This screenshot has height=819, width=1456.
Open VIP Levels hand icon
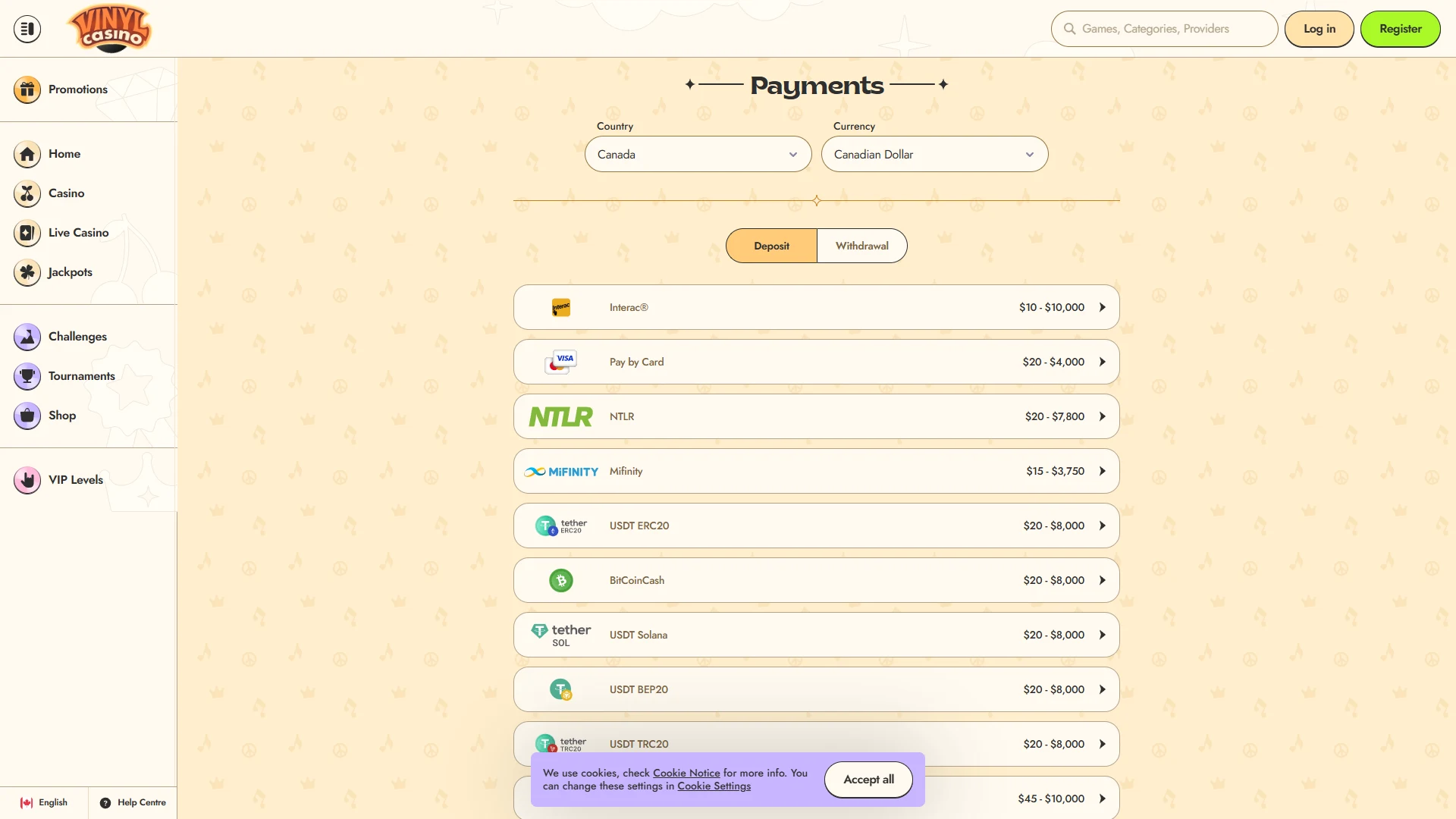[x=27, y=480]
